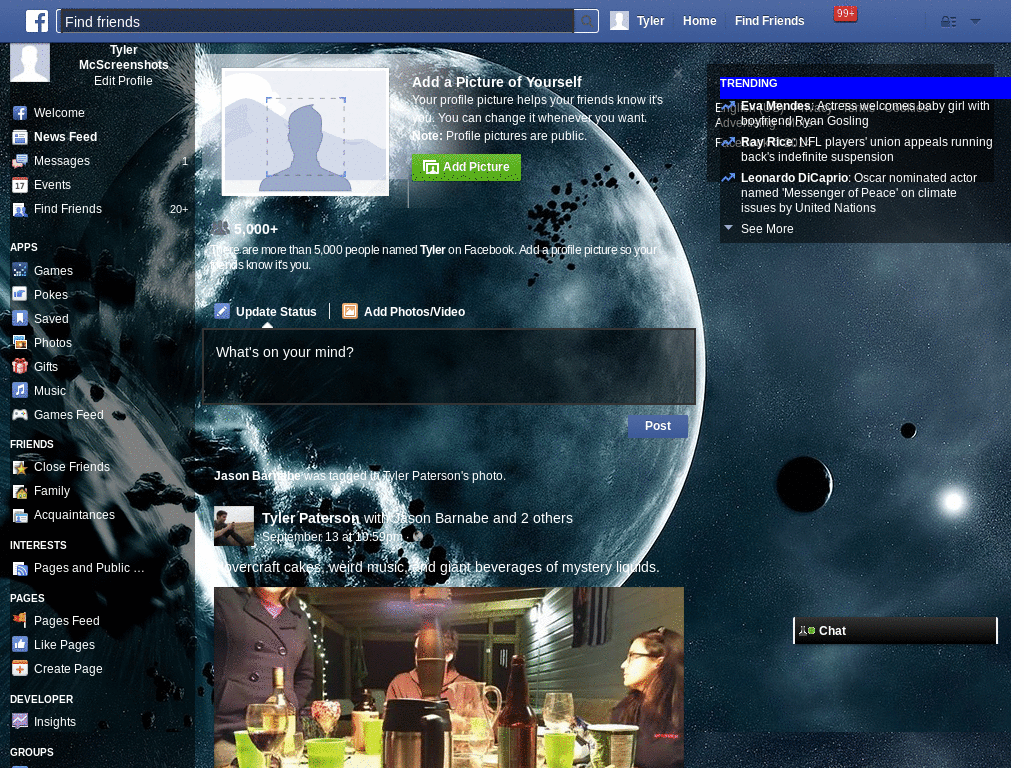The height and width of the screenshot is (768, 1024).
Task: Click the Add Photos/Video picture icon
Action: [350, 312]
